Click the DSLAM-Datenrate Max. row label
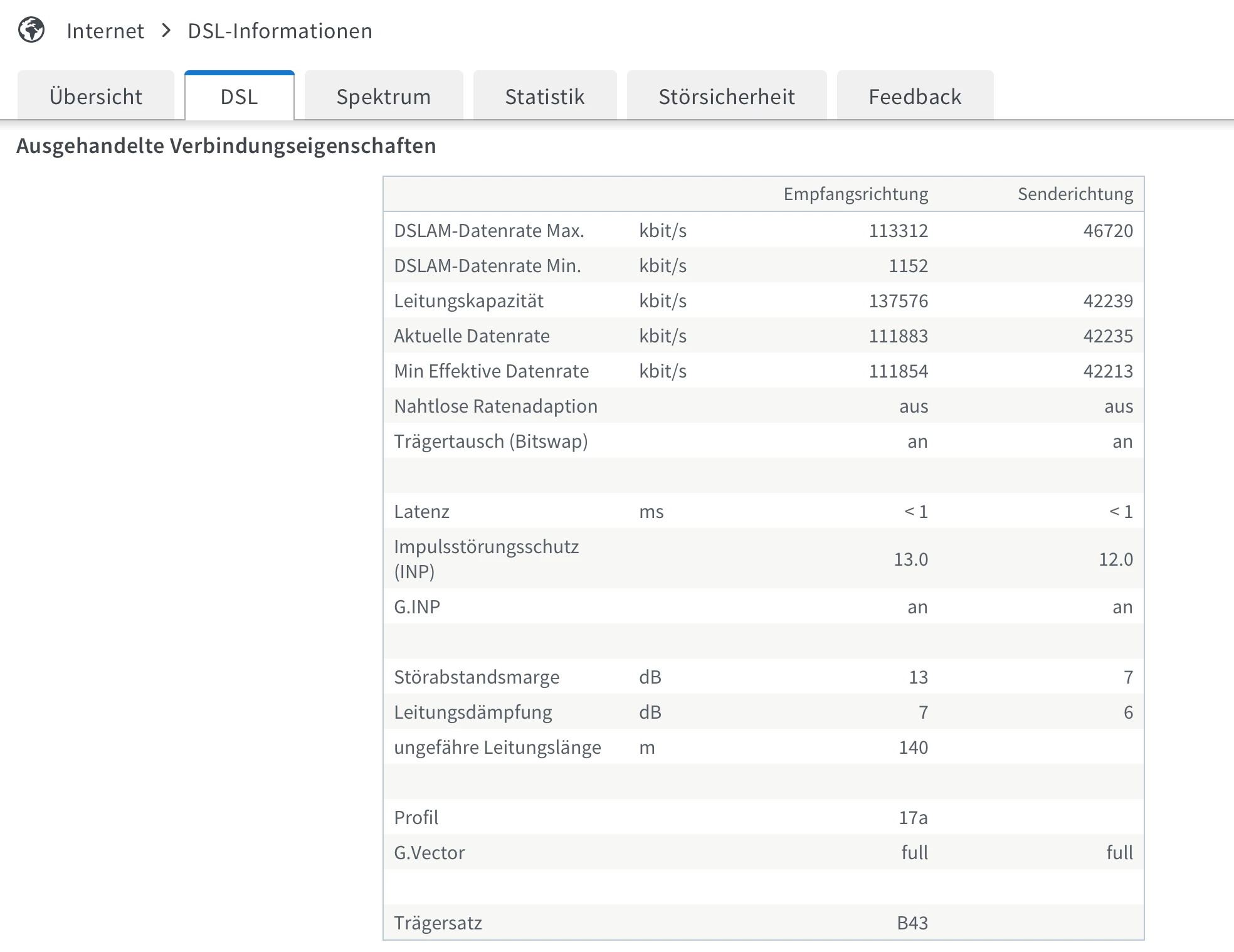This screenshot has width=1234, height=952. point(488,231)
